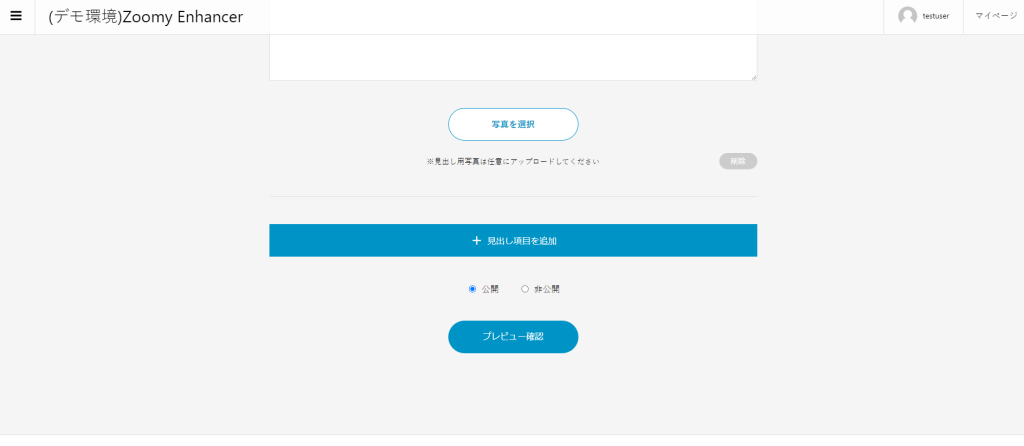The height and width of the screenshot is (446, 1024).
Task: Click the 見出し項目を追加 bar
Action: (x=650, y=240)
